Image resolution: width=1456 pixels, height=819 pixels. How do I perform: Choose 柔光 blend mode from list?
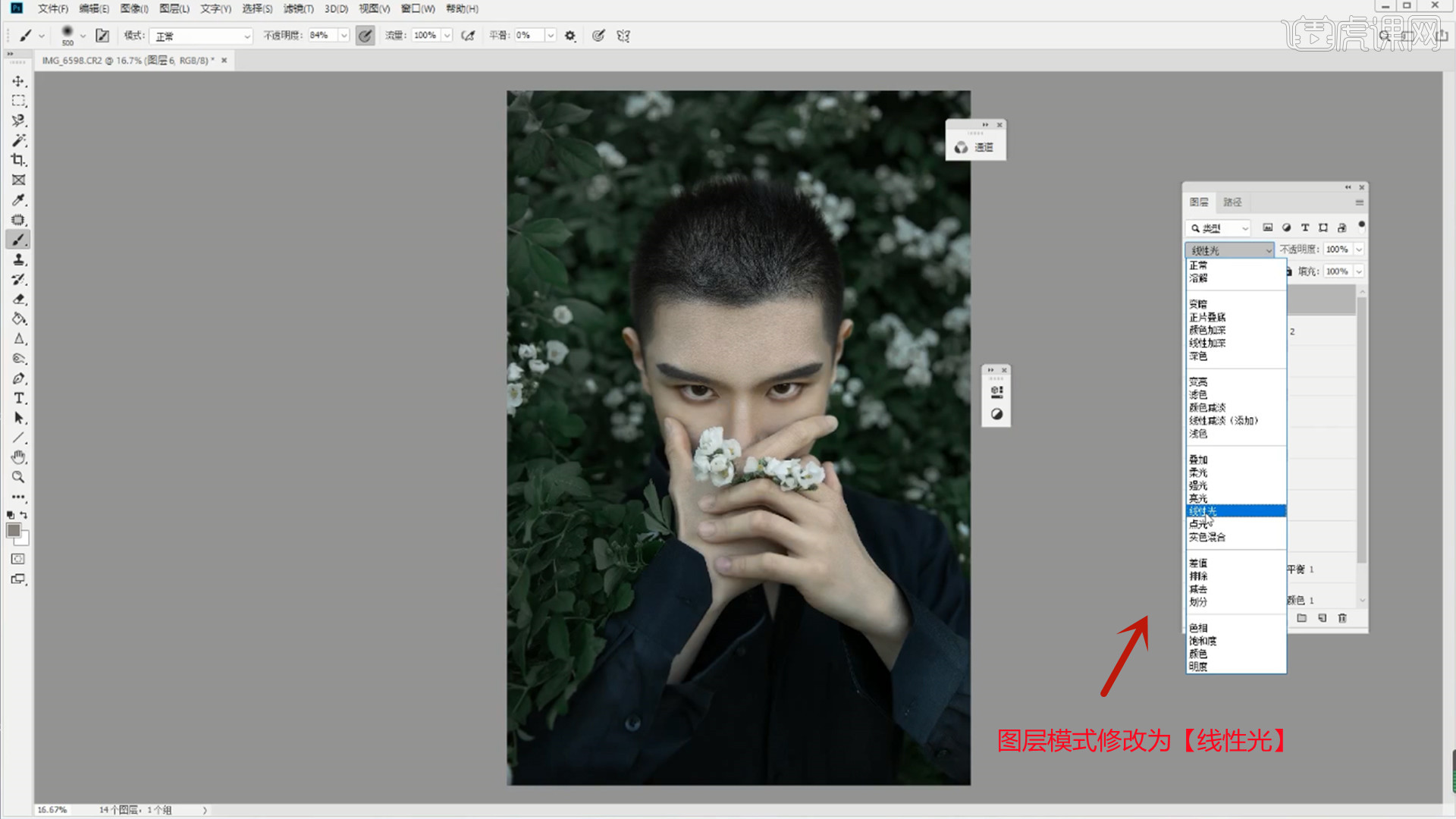click(x=1198, y=472)
